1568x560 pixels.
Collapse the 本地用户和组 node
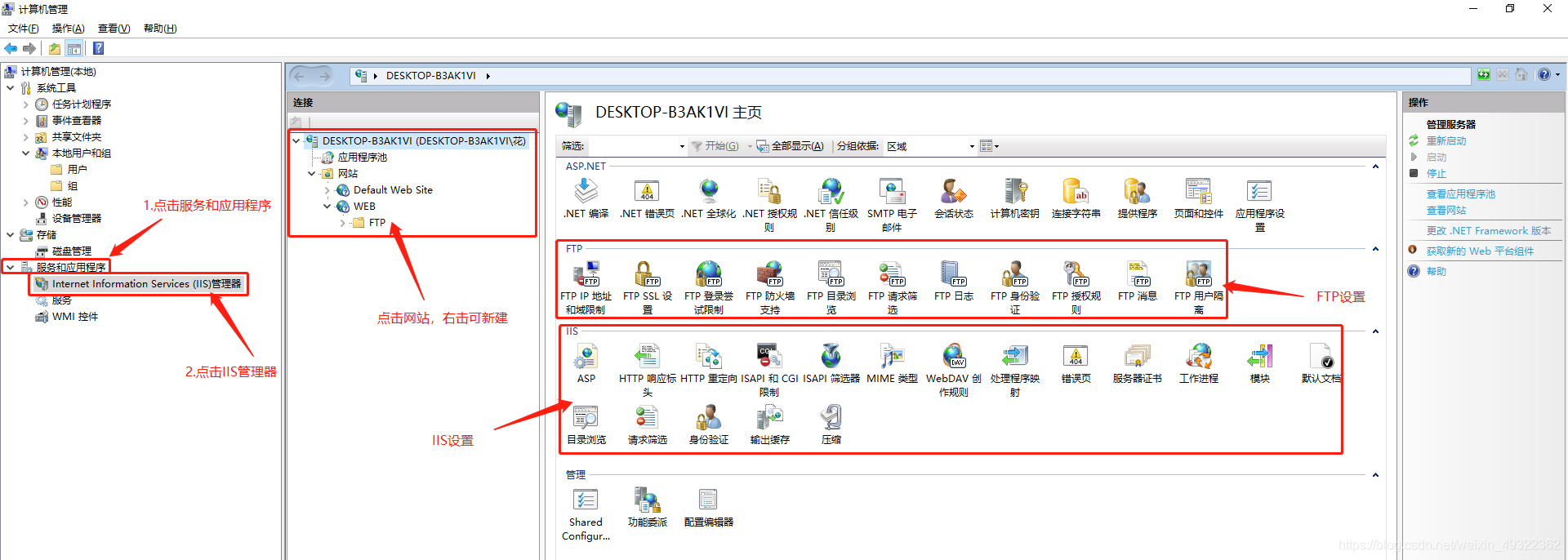point(25,153)
